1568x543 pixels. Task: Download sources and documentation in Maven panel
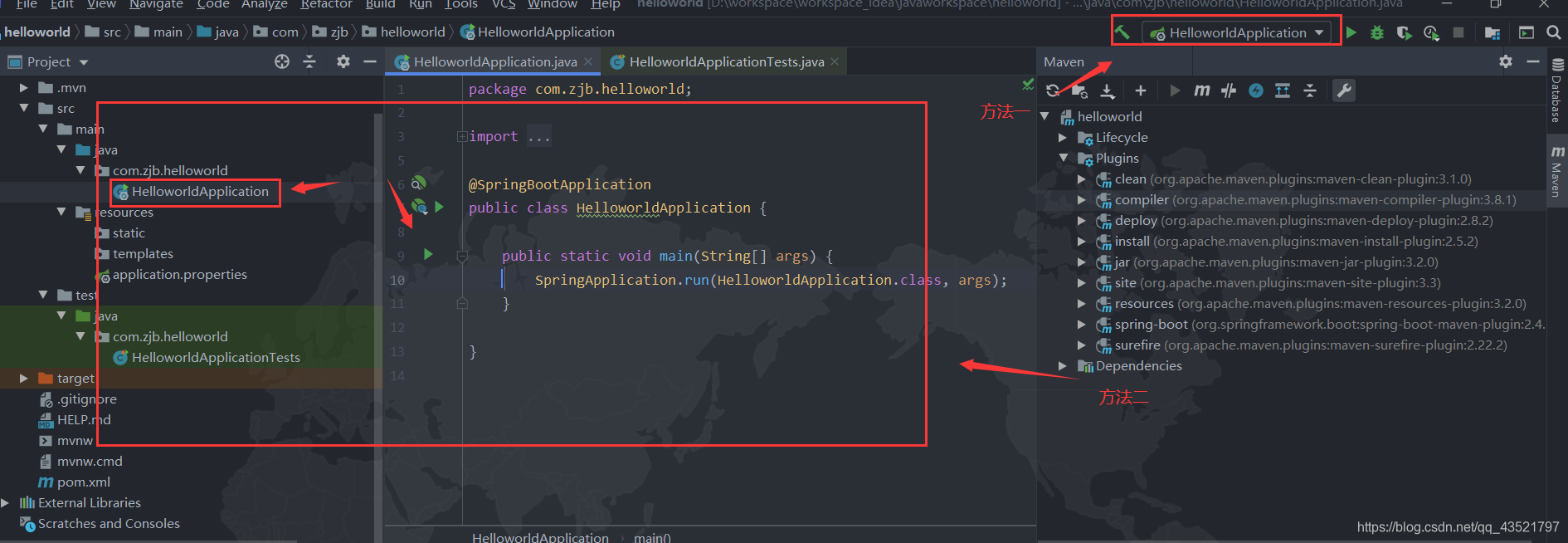point(1108,90)
